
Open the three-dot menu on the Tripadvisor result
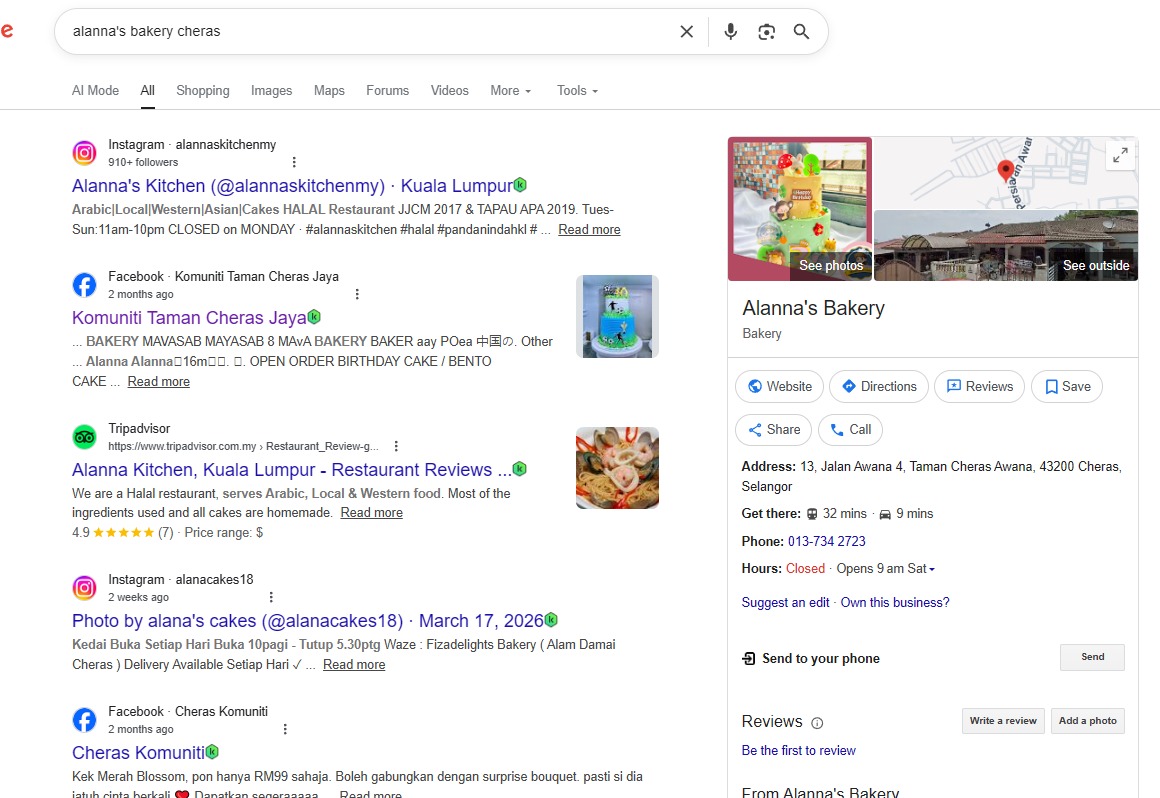click(396, 445)
